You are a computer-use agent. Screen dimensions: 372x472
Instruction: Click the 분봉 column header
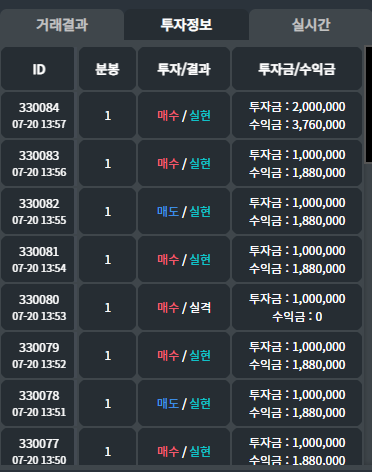pyautogui.click(x=107, y=69)
